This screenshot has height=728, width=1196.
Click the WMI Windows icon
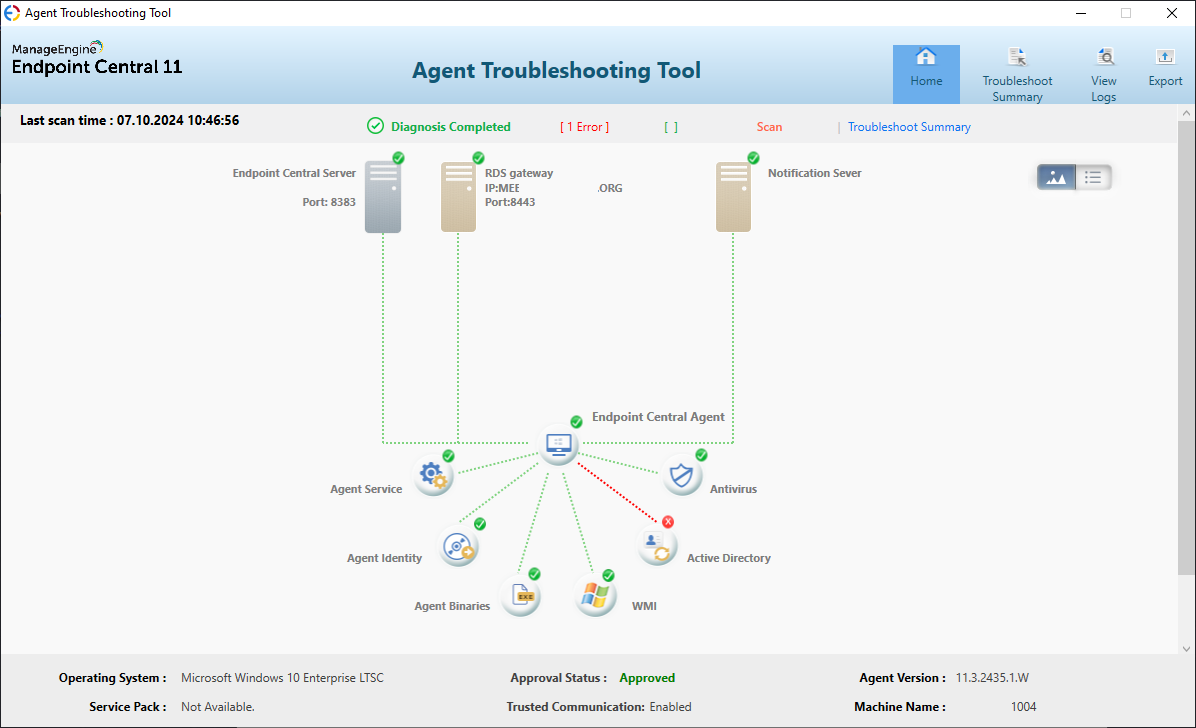coord(595,595)
